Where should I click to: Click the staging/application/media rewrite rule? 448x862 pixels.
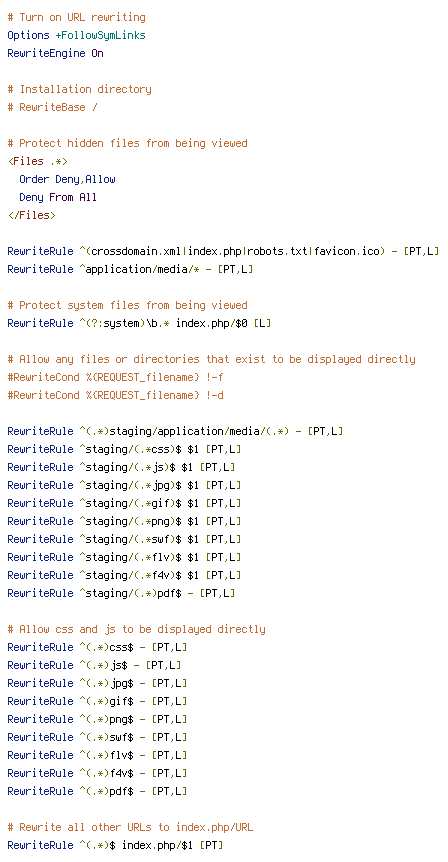point(175,431)
